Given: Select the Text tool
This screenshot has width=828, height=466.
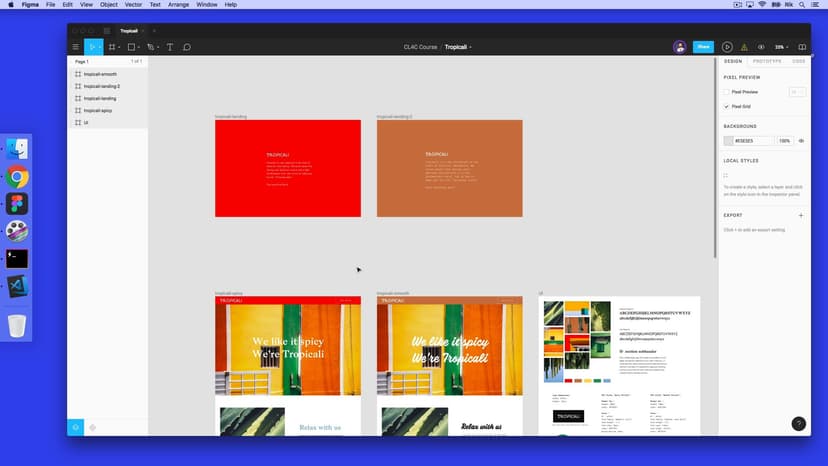Looking at the screenshot, I should click(170, 47).
